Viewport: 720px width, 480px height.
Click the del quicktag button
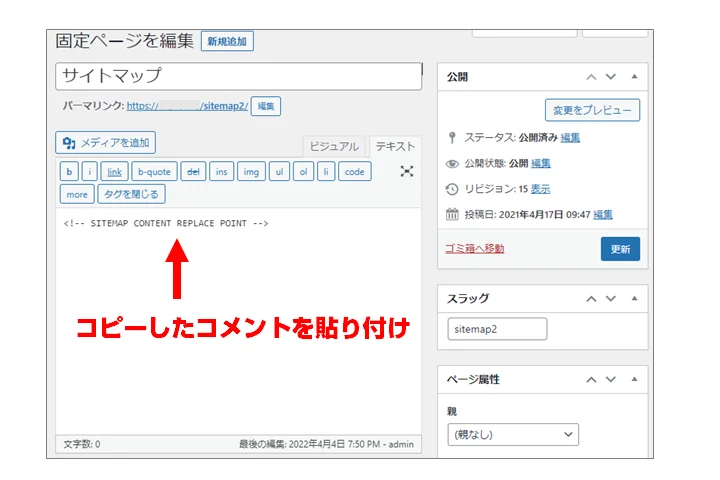coord(193,172)
